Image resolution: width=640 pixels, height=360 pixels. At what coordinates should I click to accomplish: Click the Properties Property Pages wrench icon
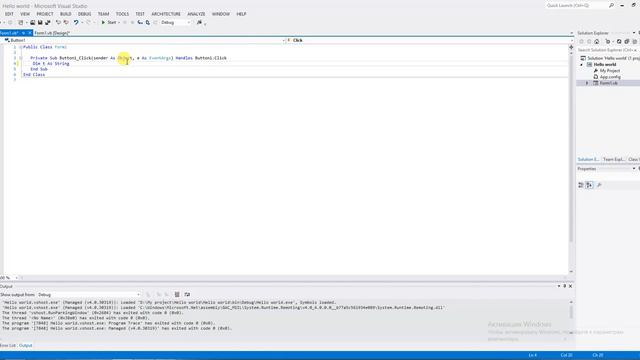599,185
